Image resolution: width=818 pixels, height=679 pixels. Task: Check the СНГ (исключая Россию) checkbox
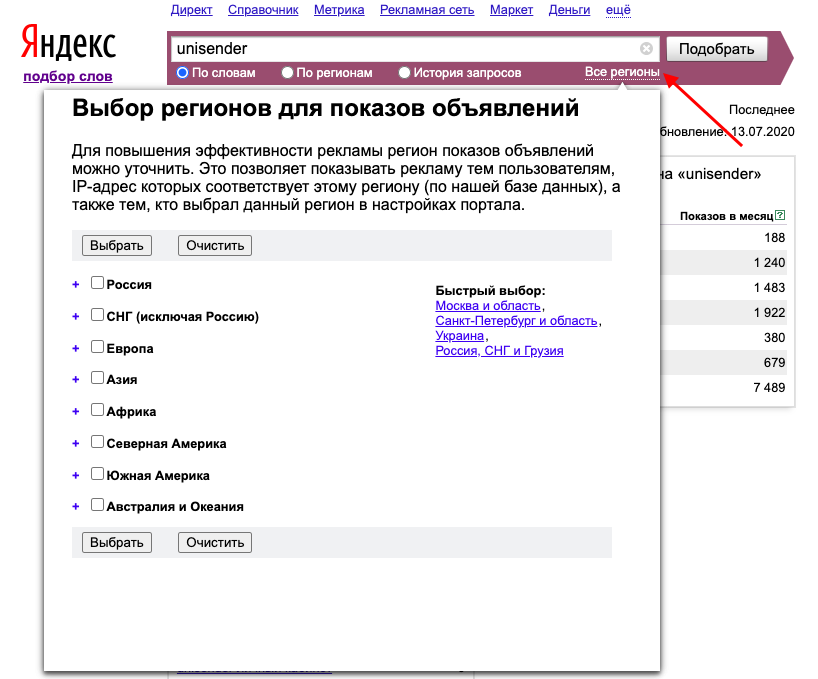97,315
